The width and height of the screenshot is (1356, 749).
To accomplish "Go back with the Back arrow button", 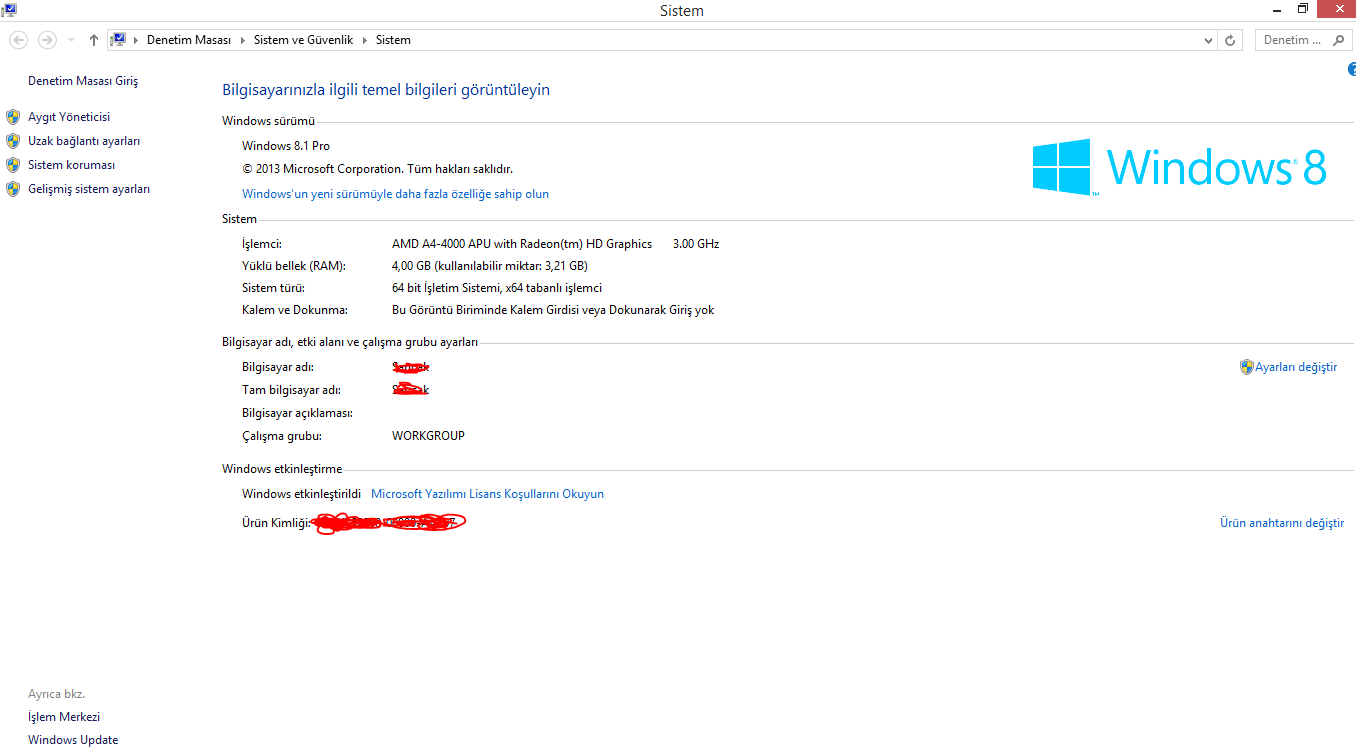I will click(x=18, y=40).
